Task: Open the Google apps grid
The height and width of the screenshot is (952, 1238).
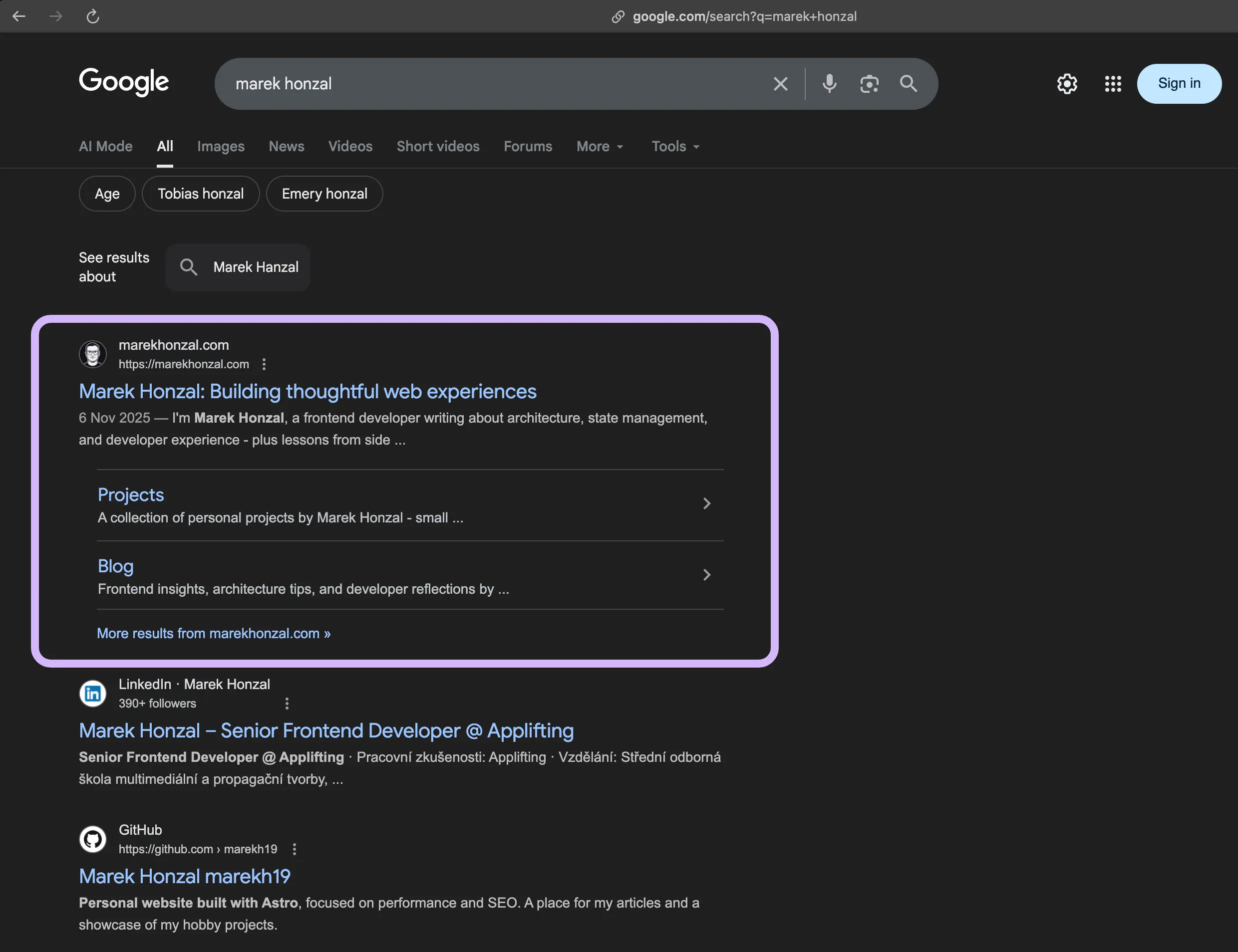Action: click(1113, 84)
